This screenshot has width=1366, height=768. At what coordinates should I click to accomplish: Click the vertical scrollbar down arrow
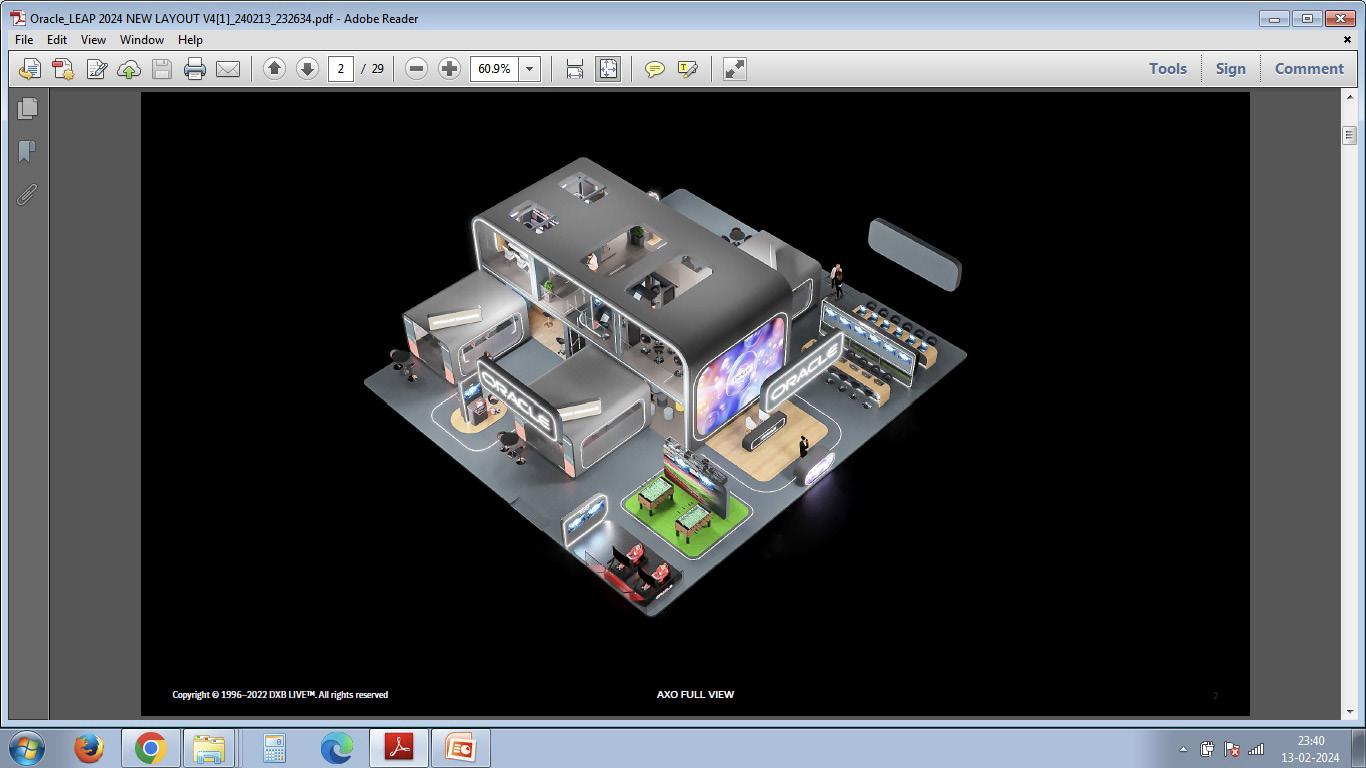[1349, 711]
